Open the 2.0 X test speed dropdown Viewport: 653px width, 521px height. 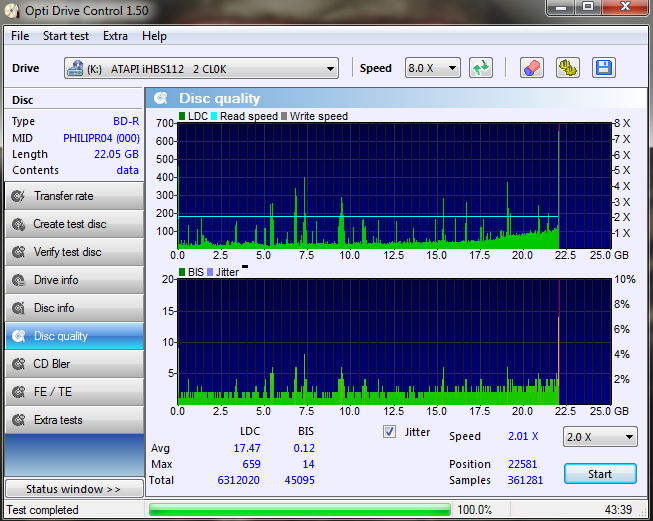[x=600, y=437]
